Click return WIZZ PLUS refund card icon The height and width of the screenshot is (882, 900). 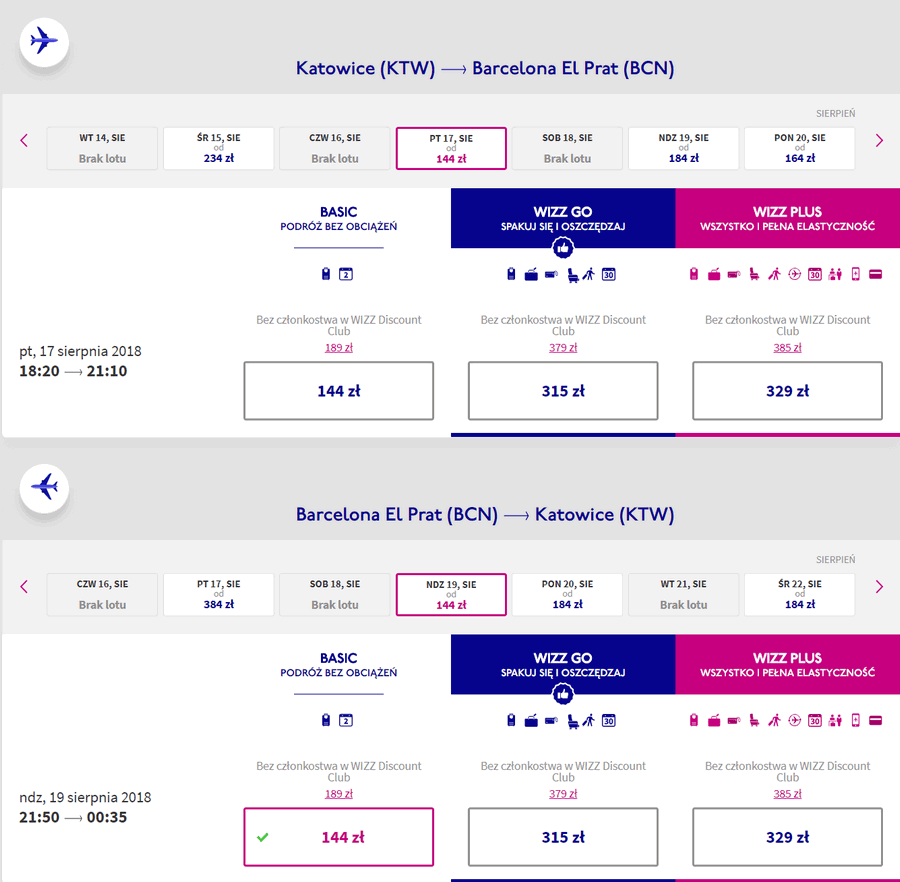coord(875,720)
